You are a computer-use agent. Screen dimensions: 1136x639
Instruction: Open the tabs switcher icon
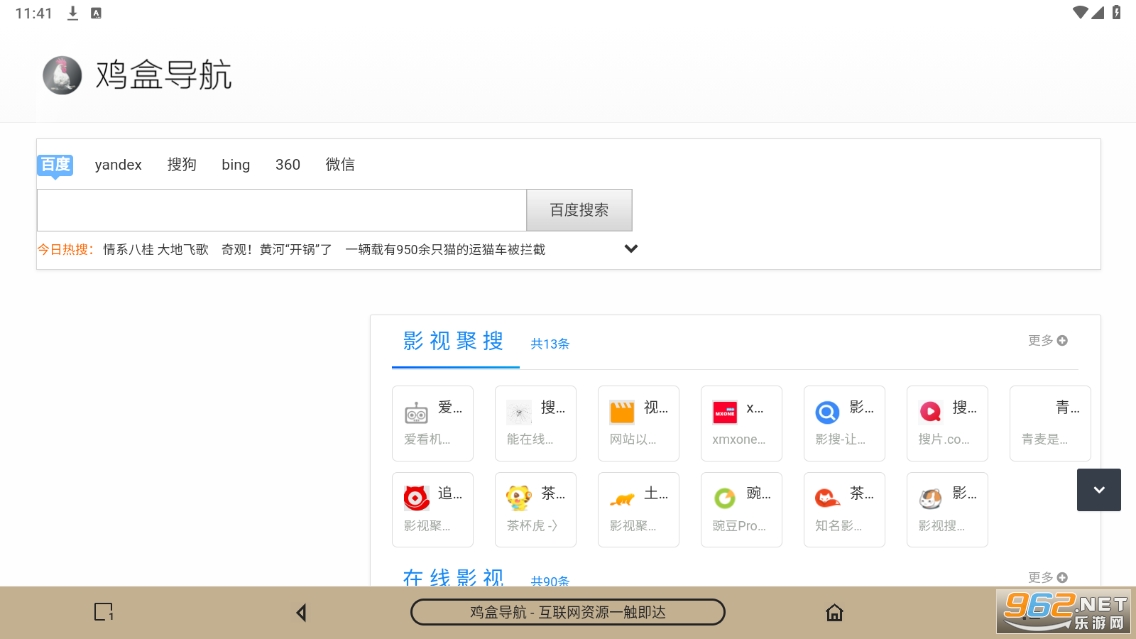pos(103,612)
